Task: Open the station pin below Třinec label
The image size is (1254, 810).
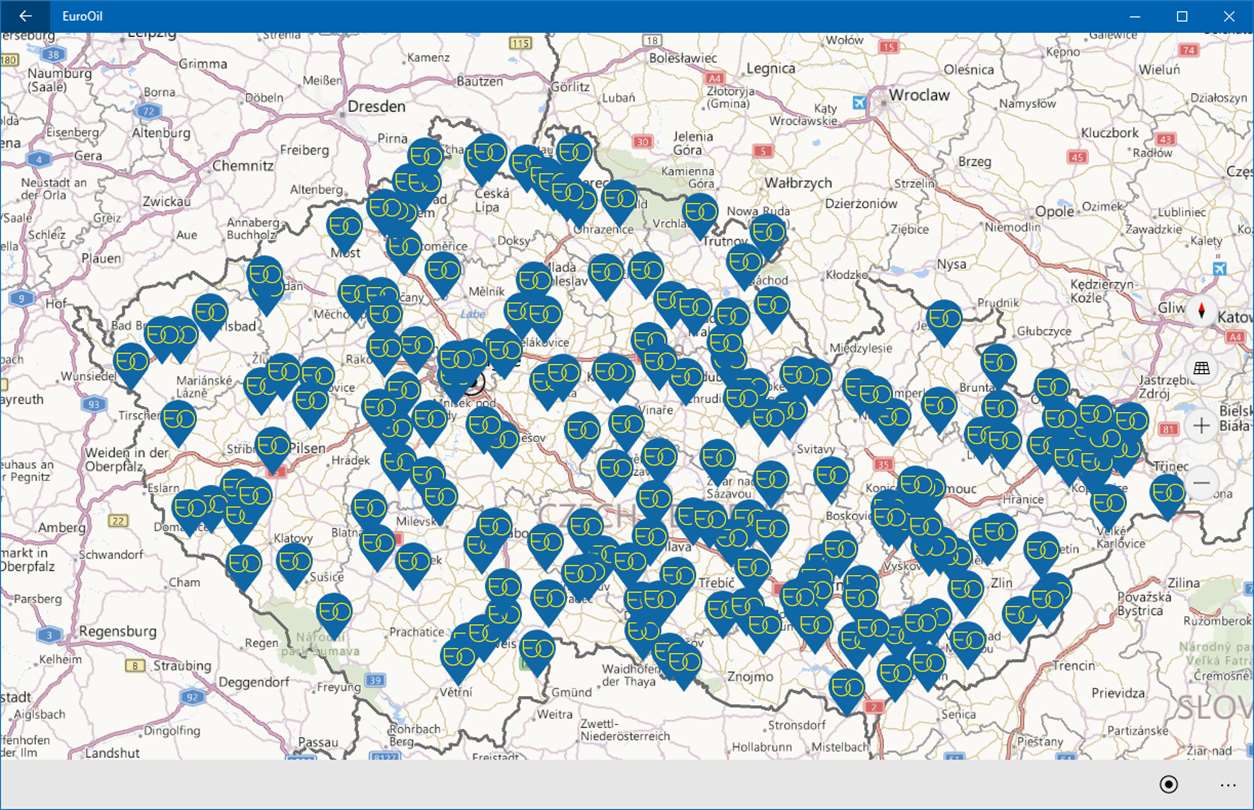Action: [x=1167, y=496]
